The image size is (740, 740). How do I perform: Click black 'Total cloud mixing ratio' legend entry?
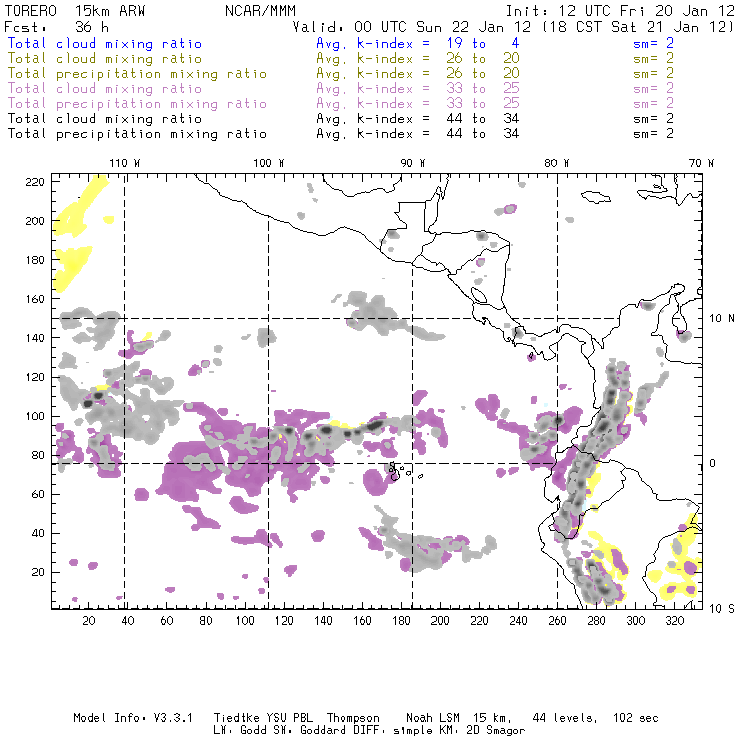[105, 118]
